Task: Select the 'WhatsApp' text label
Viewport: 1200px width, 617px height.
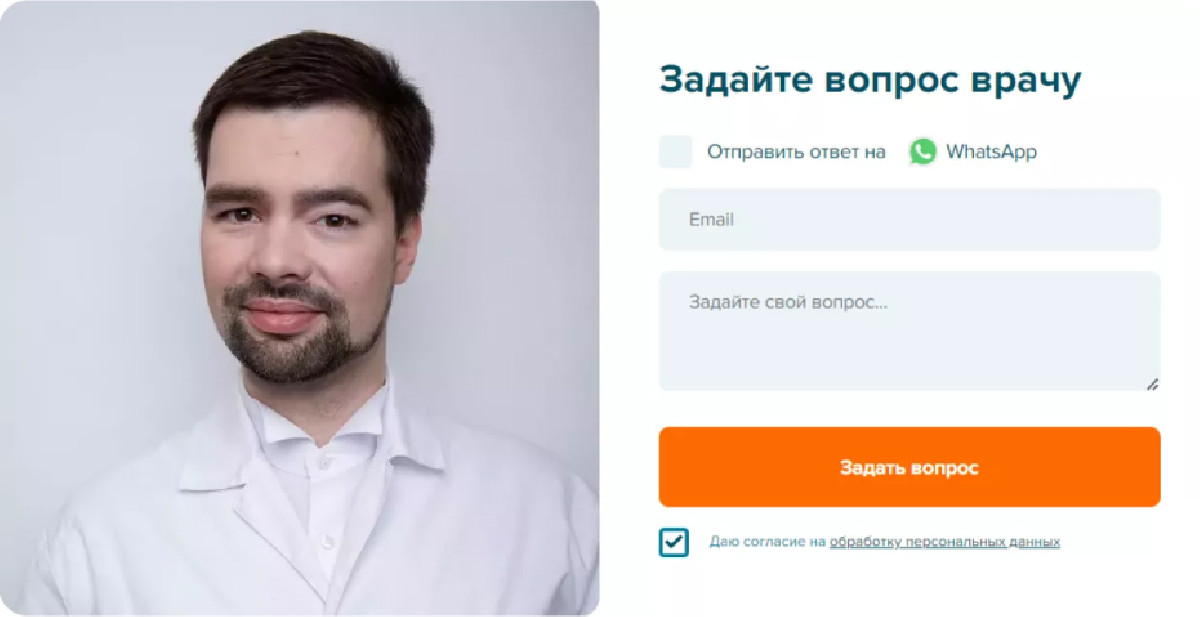Action: (991, 152)
